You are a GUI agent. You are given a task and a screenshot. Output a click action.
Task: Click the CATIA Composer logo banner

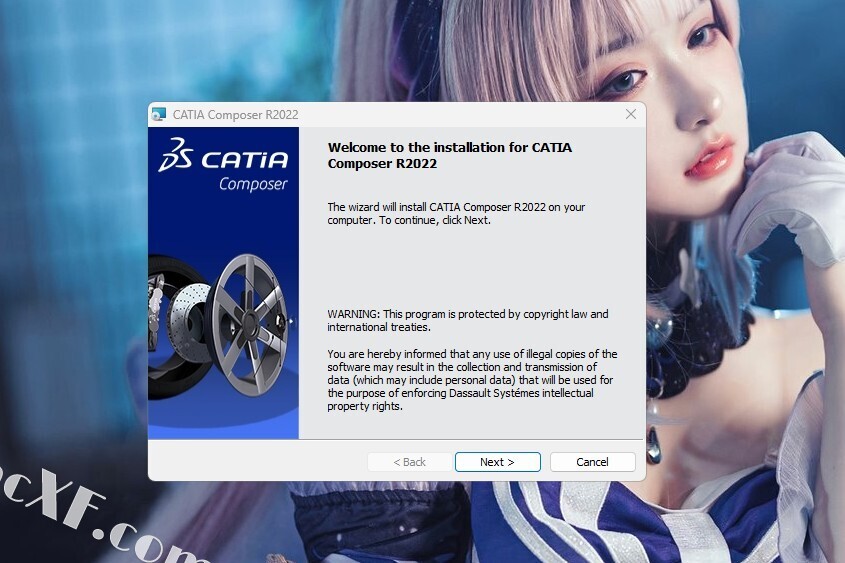(x=224, y=165)
